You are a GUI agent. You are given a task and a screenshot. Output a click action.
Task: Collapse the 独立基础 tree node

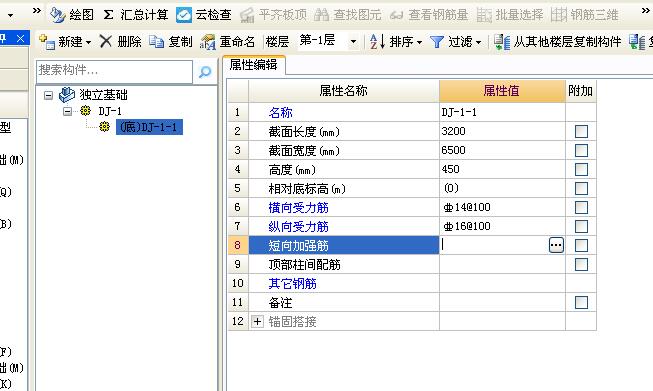click(x=48, y=95)
